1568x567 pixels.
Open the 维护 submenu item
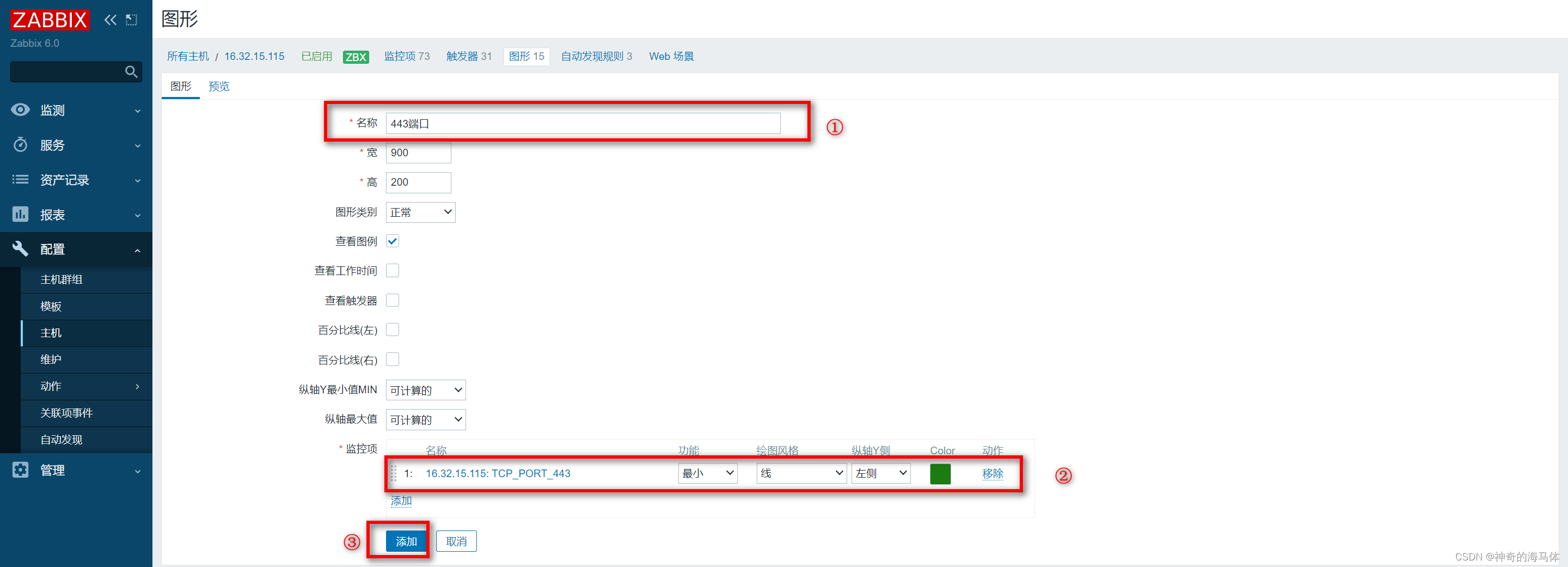[x=87, y=359]
